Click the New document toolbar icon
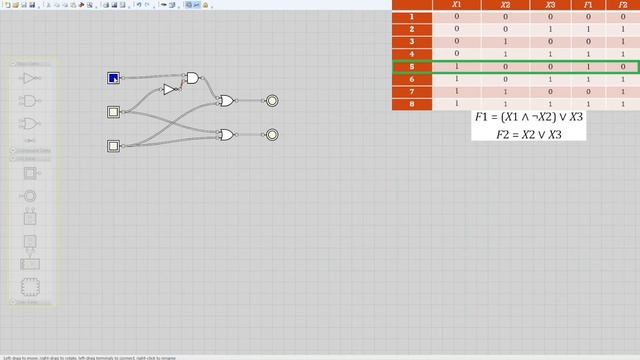Image resolution: width=640 pixels, height=360 pixels. [7, 5]
